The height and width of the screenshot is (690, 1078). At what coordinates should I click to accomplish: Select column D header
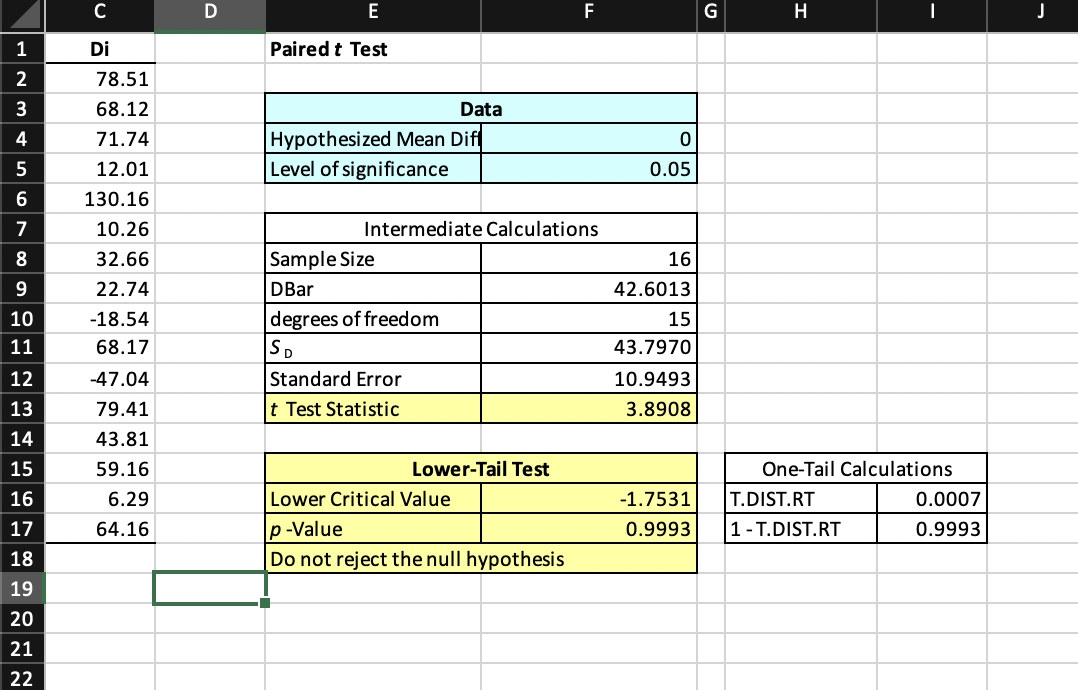tap(210, 12)
